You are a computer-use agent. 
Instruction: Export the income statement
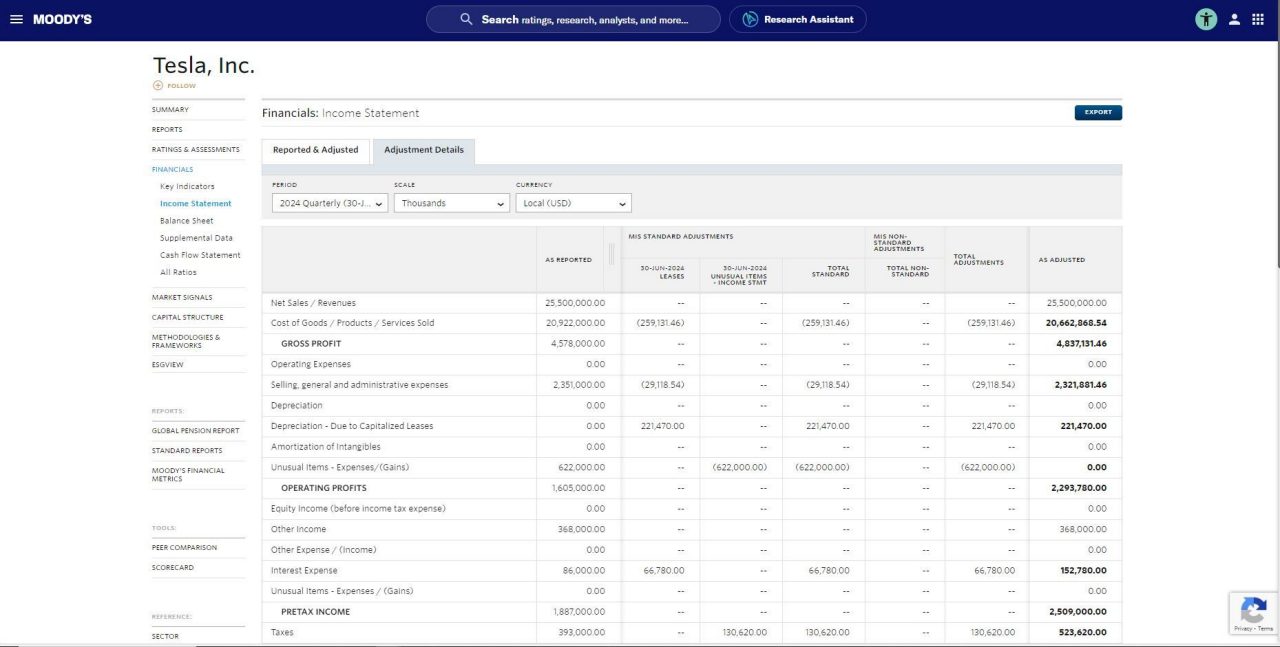tap(1098, 112)
